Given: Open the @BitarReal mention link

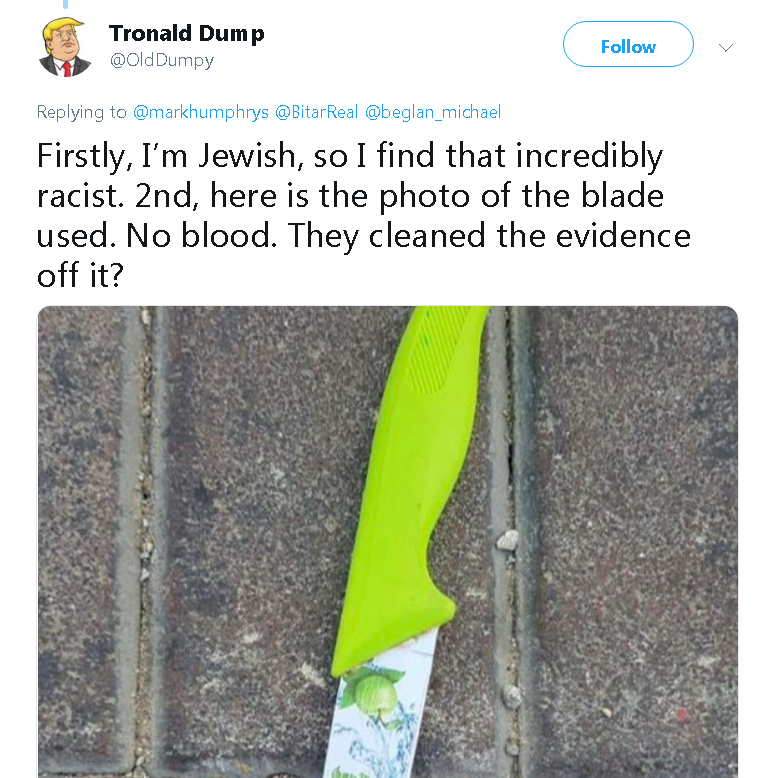Looking at the screenshot, I should point(316,112).
